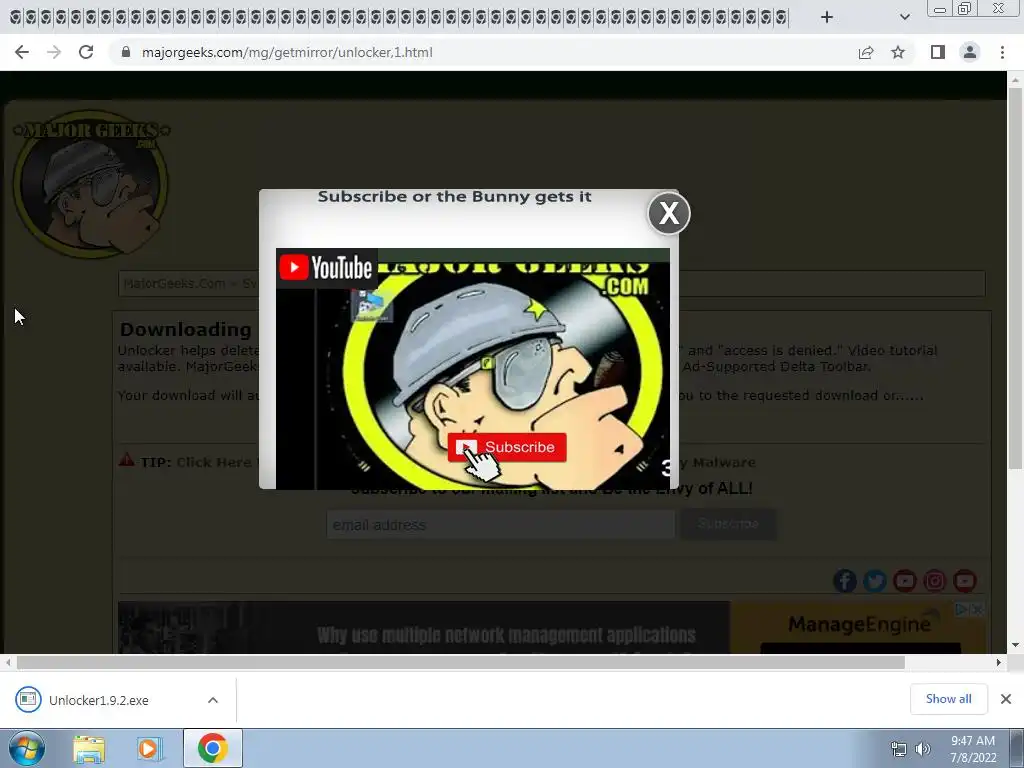This screenshot has height=768, width=1024.
Task: Click Show all downloads
Action: click(x=948, y=699)
